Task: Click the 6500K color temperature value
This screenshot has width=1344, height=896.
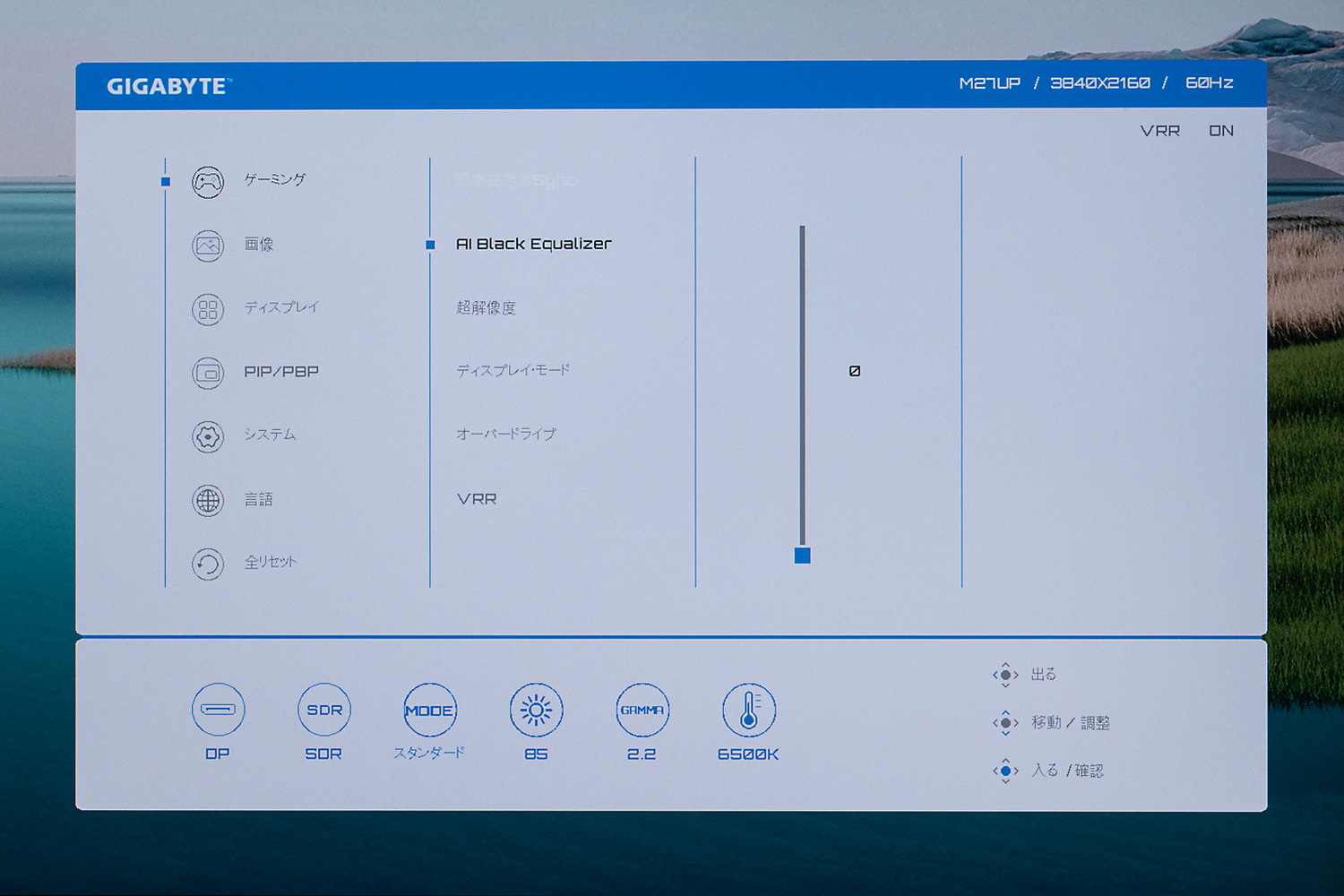Action: coord(748,754)
